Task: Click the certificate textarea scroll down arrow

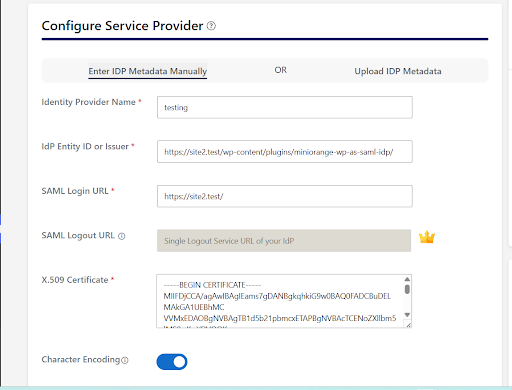Action: (407, 315)
